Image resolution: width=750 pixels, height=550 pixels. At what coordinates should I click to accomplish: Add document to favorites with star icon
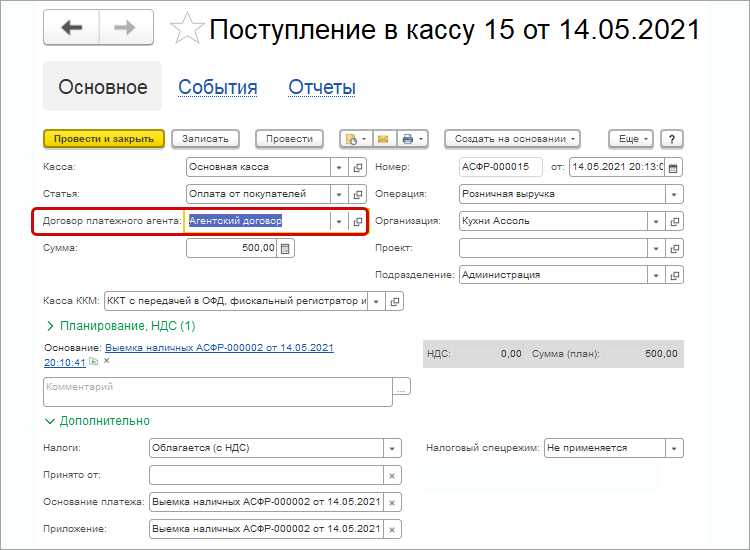point(187,29)
